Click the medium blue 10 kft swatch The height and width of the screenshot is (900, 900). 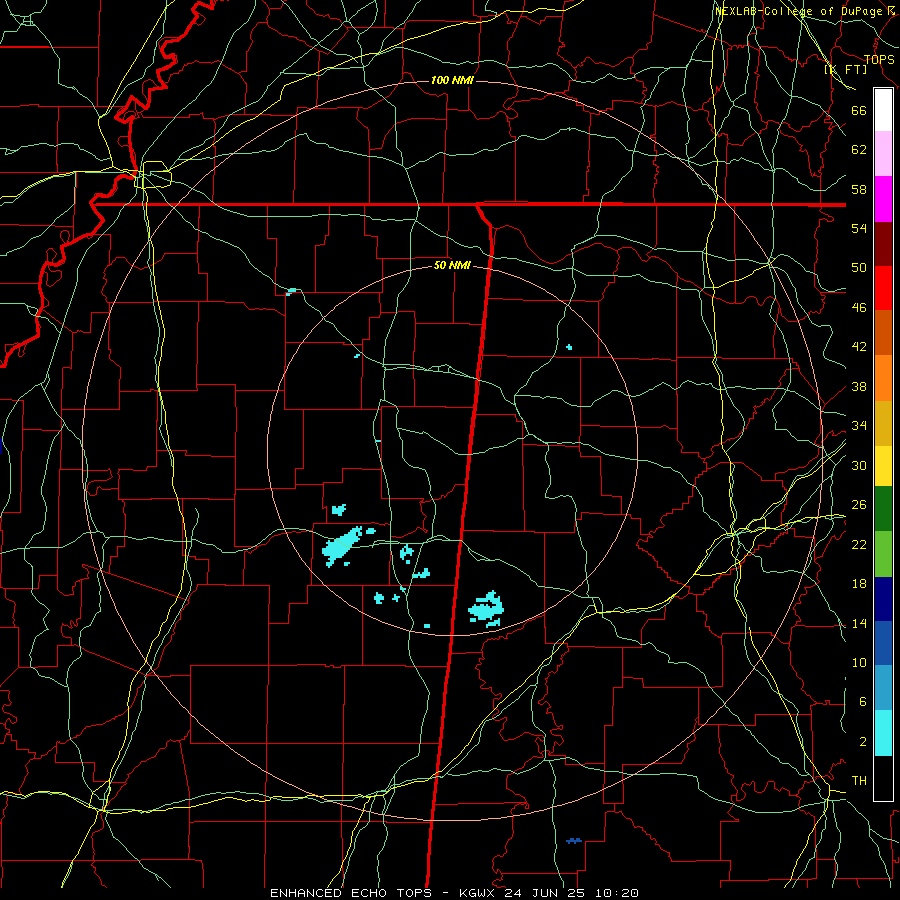[x=883, y=643]
